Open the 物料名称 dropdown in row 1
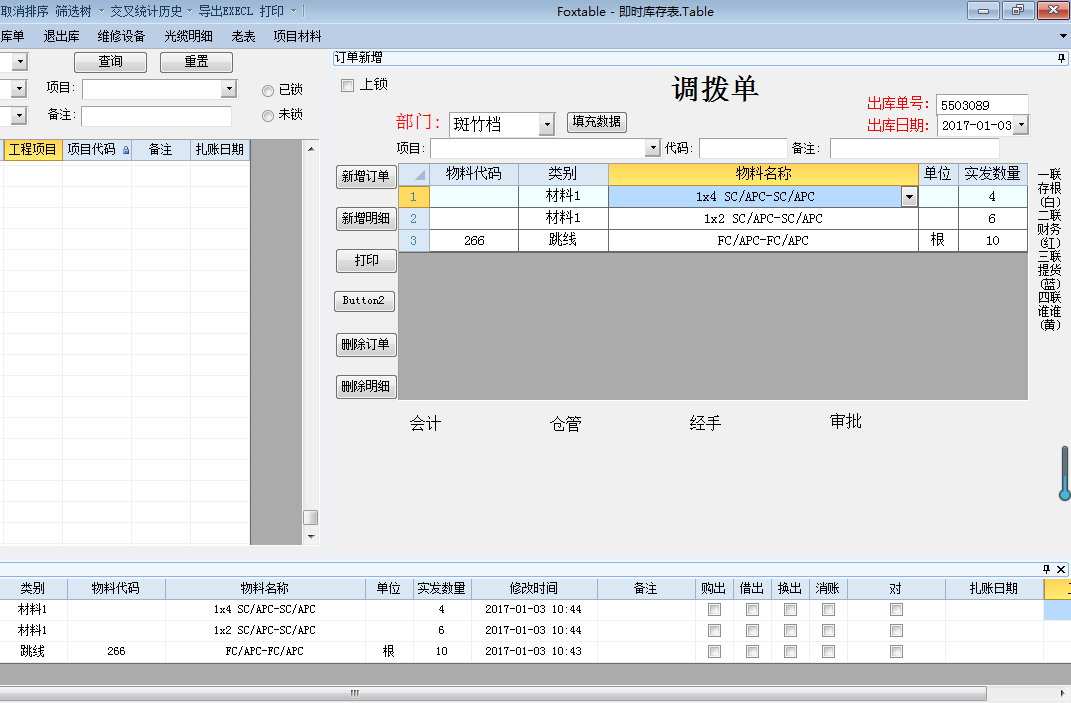 pos(909,197)
